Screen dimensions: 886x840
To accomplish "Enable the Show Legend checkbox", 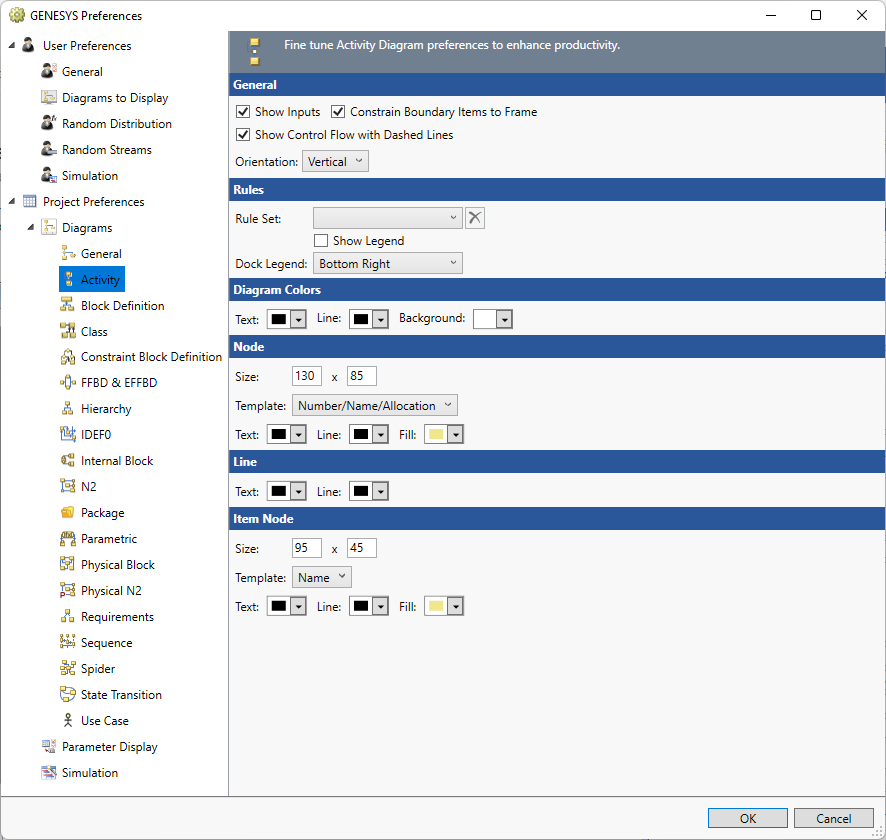I will [321, 241].
